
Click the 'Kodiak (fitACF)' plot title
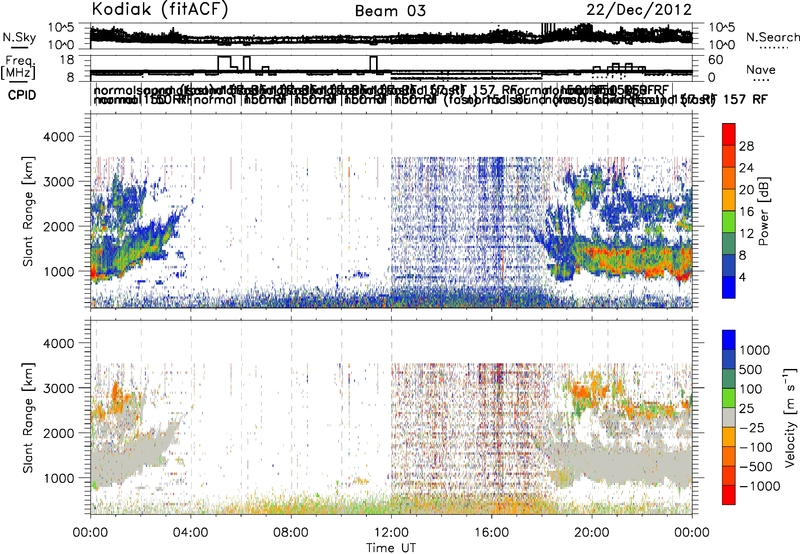160,9
